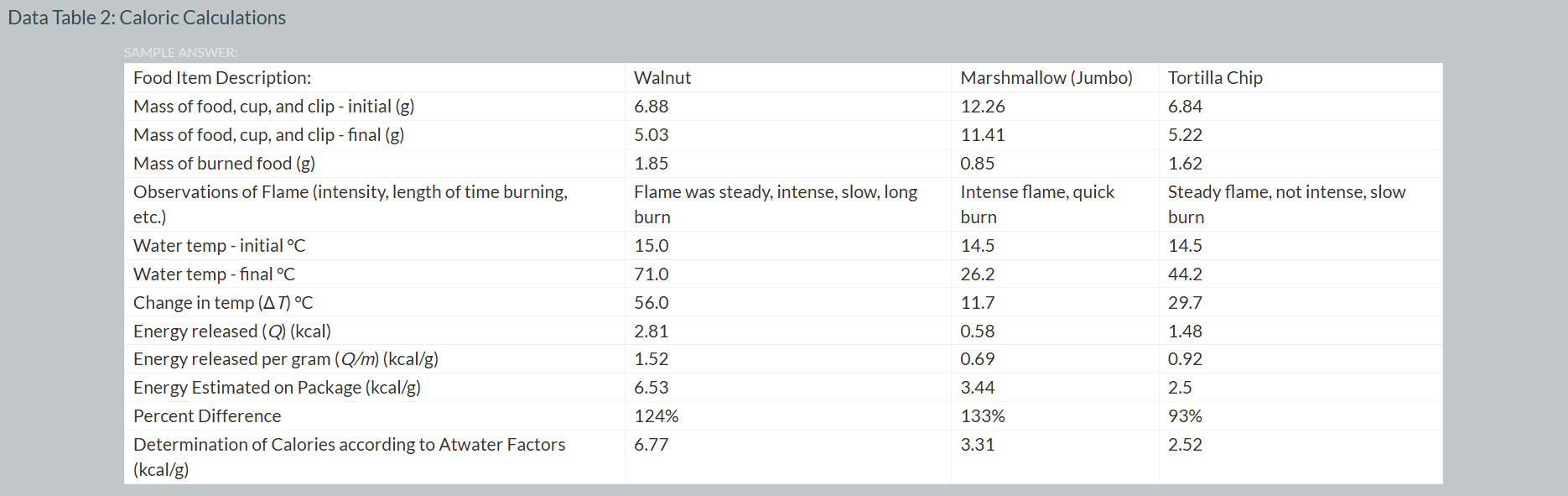Select the Marshmallow (Jumbo) column header

click(1046, 78)
